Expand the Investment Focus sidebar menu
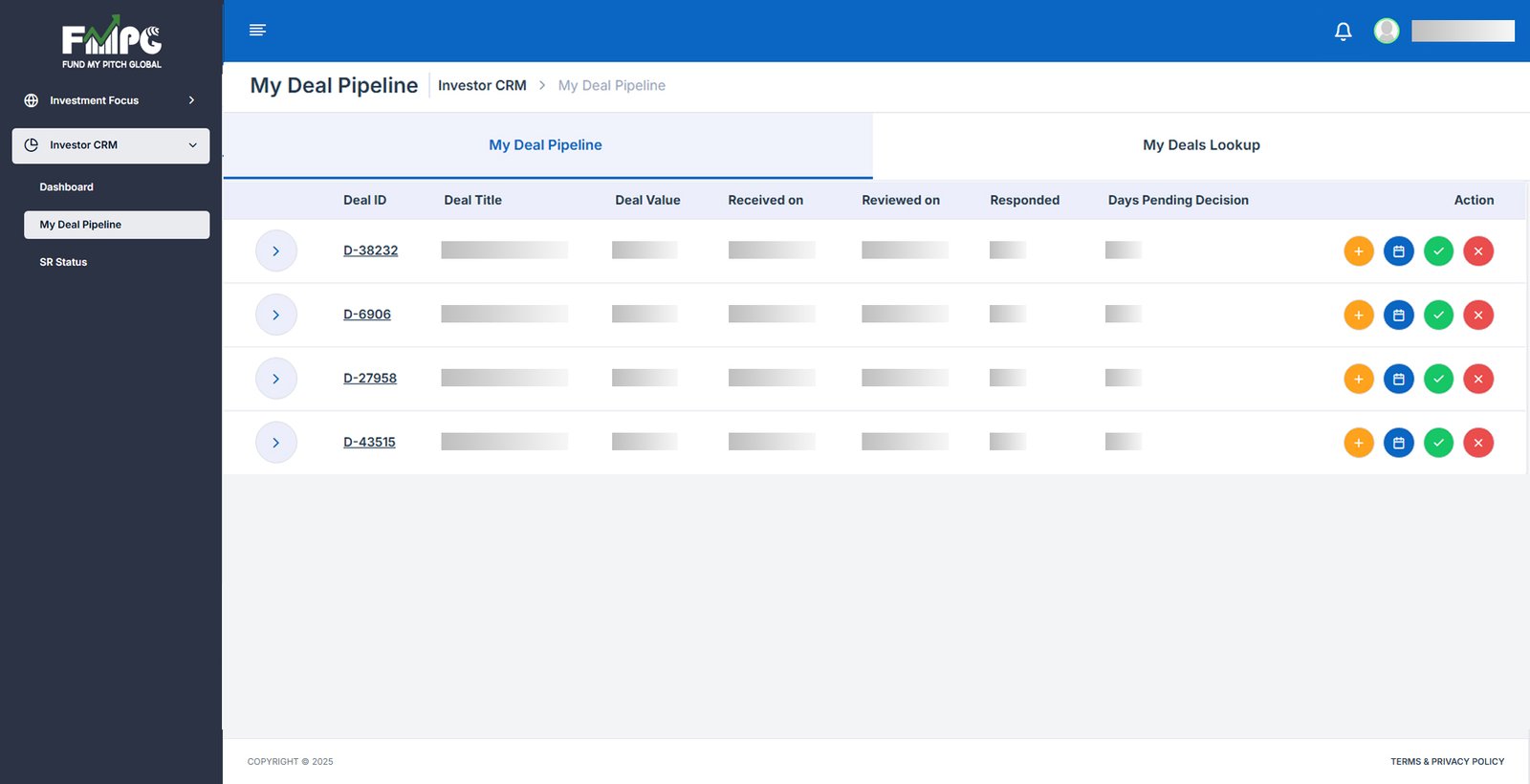 pos(111,100)
